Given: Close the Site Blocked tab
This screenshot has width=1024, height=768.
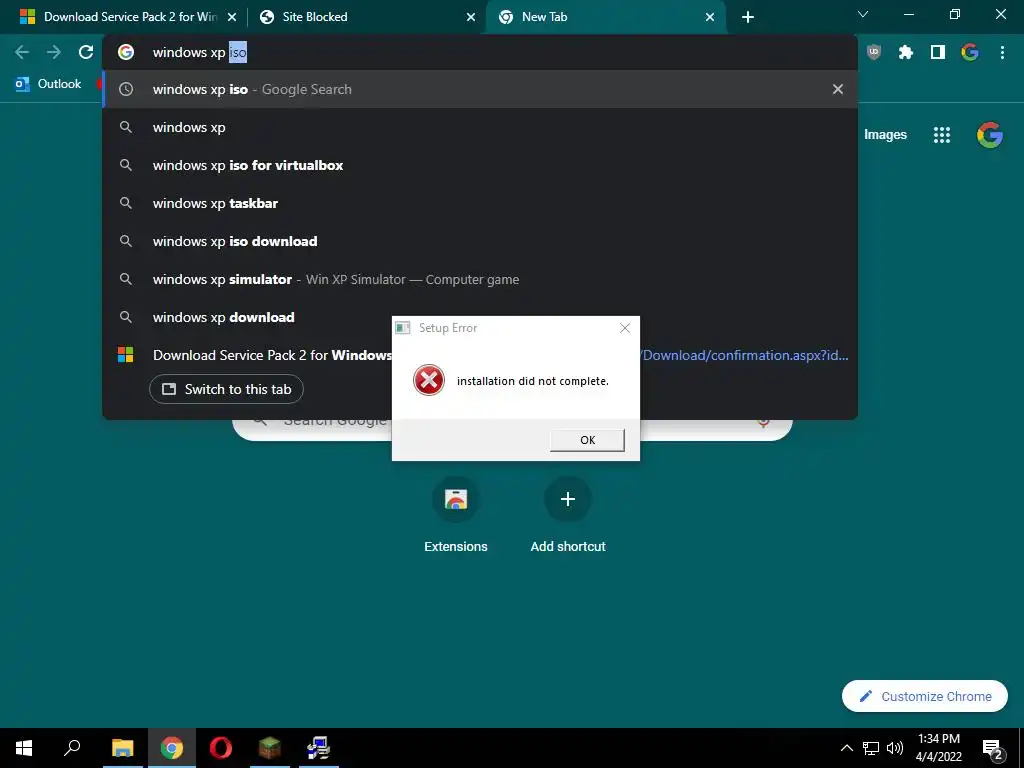Looking at the screenshot, I should 471,17.
